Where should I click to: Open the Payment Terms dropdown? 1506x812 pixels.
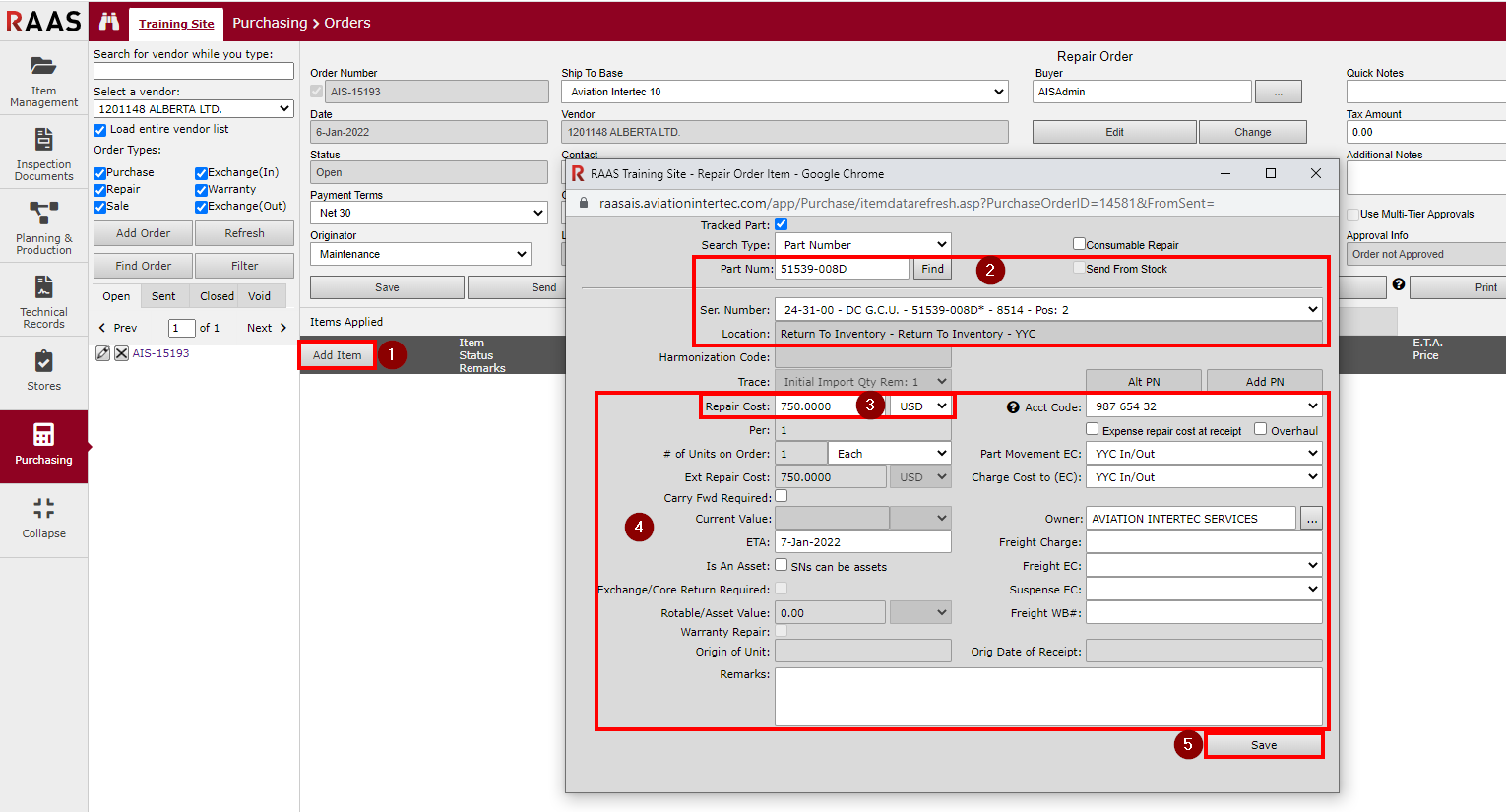point(429,213)
